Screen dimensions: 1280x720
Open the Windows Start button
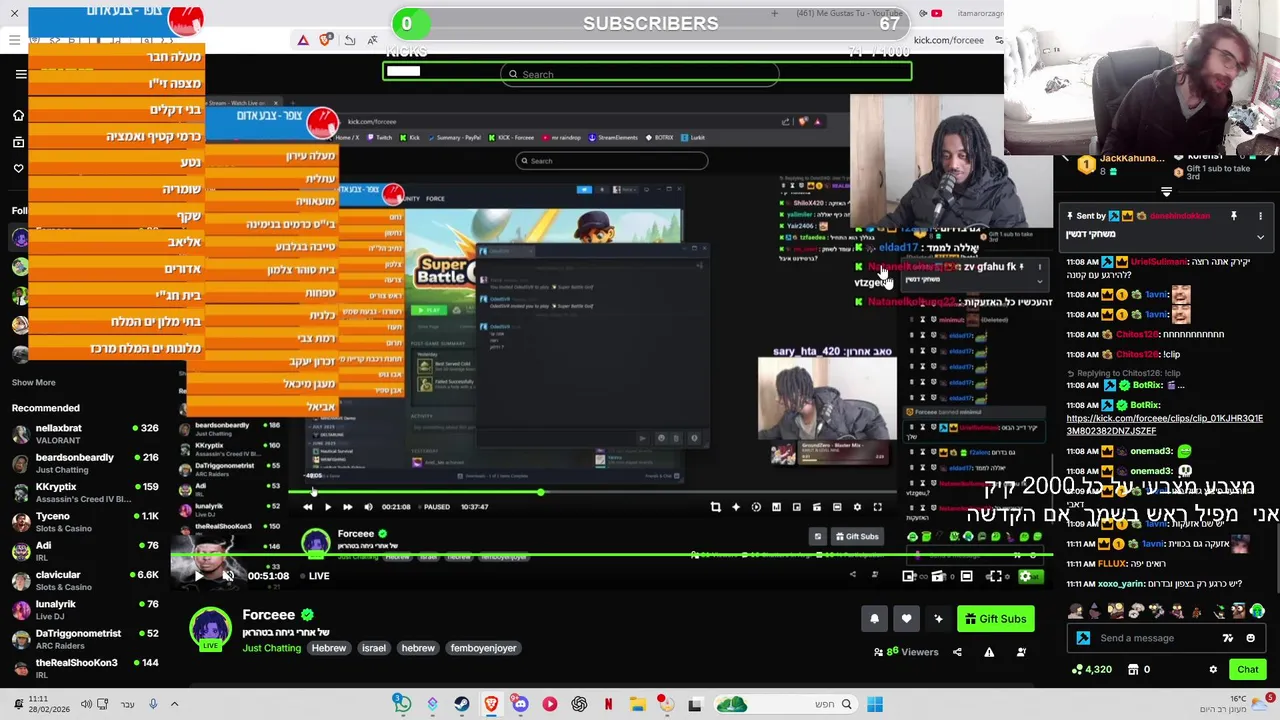pos(875,705)
